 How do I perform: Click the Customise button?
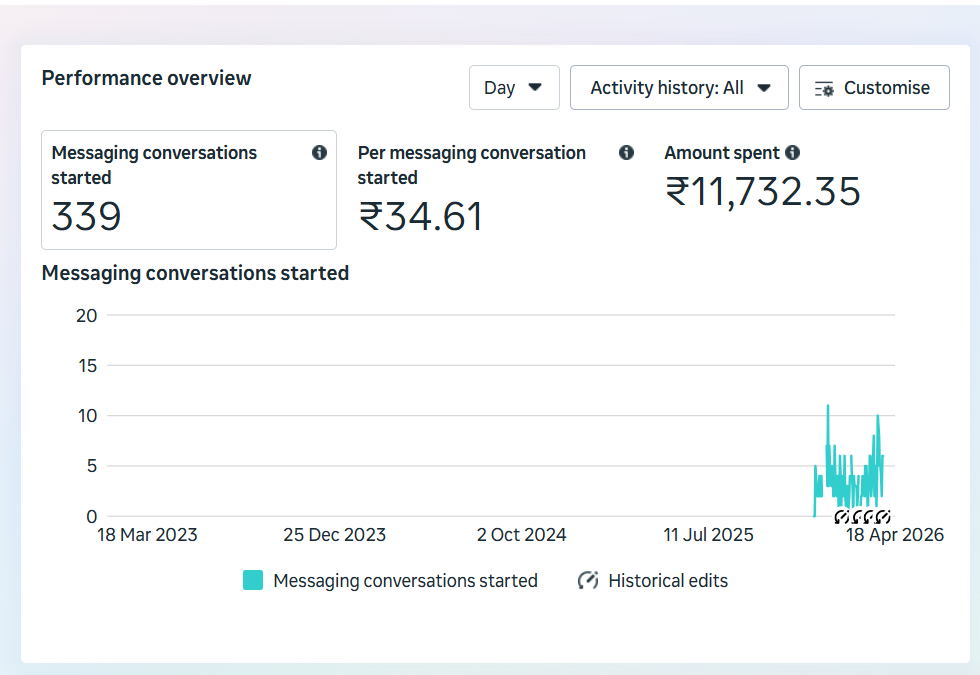pos(874,87)
